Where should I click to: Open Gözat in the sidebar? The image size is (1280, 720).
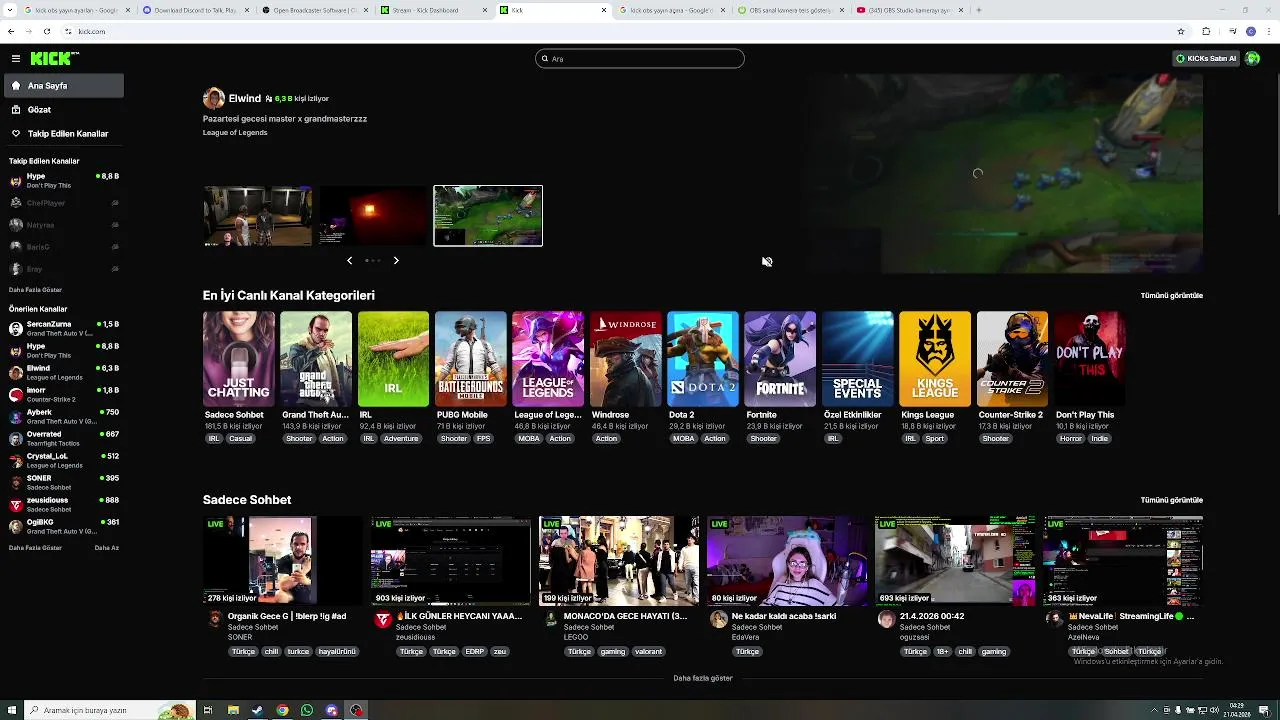[62, 110]
